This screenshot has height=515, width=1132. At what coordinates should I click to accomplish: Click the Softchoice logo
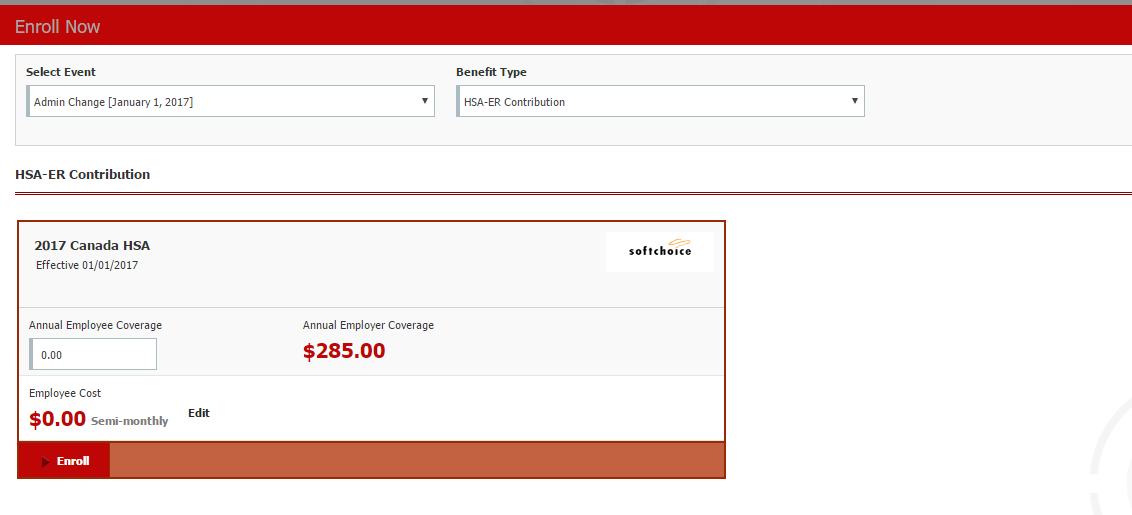pyautogui.click(x=660, y=251)
